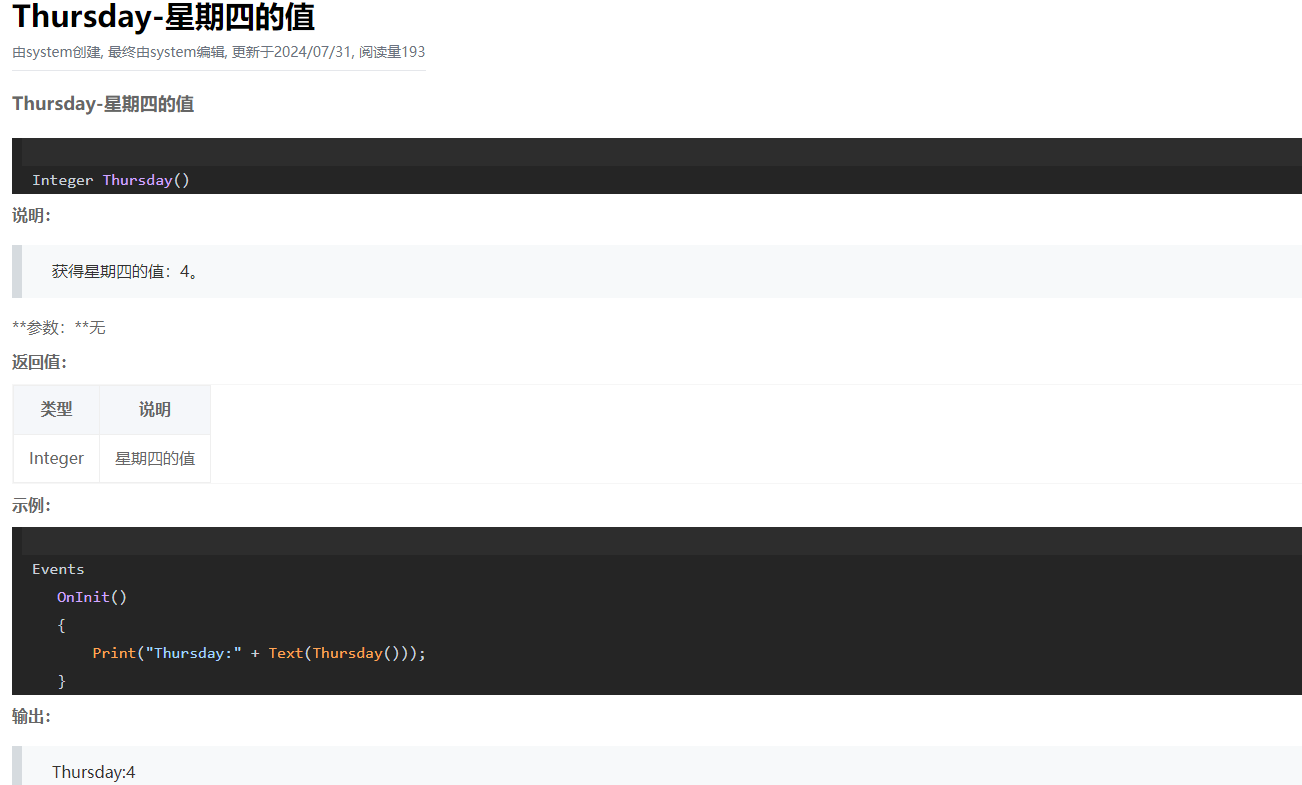Image resolution: width=1302 pixels, height=785 pixels.
Task: Click the "输出:" label
Action: click(x=31, y=717)
